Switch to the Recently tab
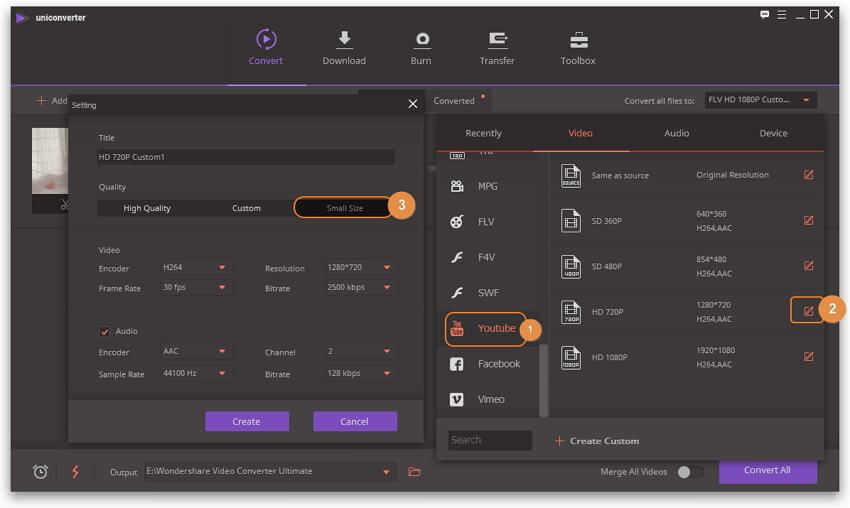This screenshot has width=850, height=508. pos(484,133)
